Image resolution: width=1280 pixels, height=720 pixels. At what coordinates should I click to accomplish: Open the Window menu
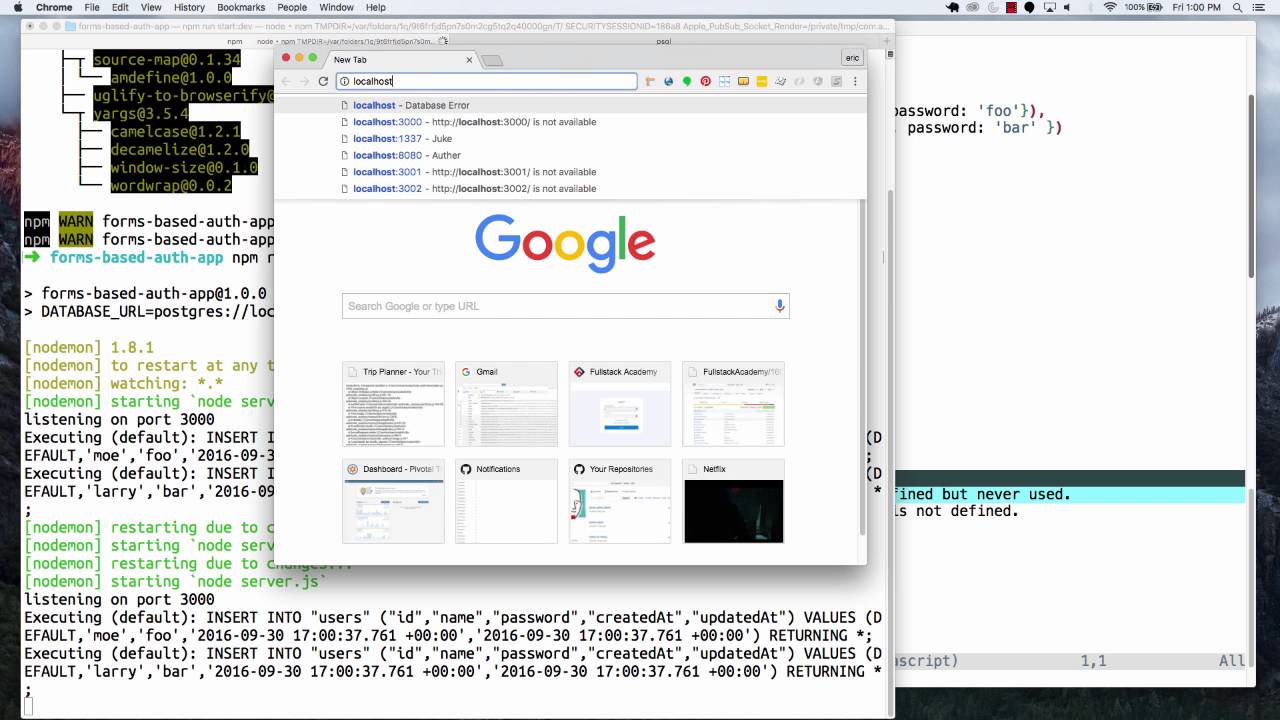pos(337,7)
